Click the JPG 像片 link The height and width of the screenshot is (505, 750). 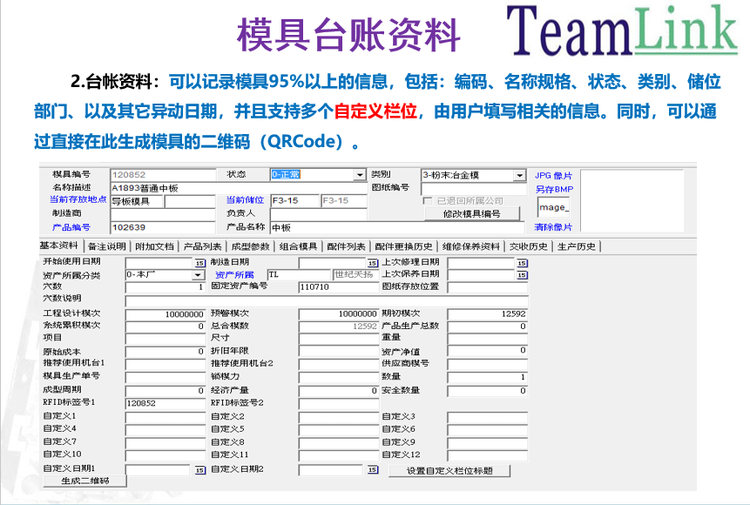coord(553,176)
